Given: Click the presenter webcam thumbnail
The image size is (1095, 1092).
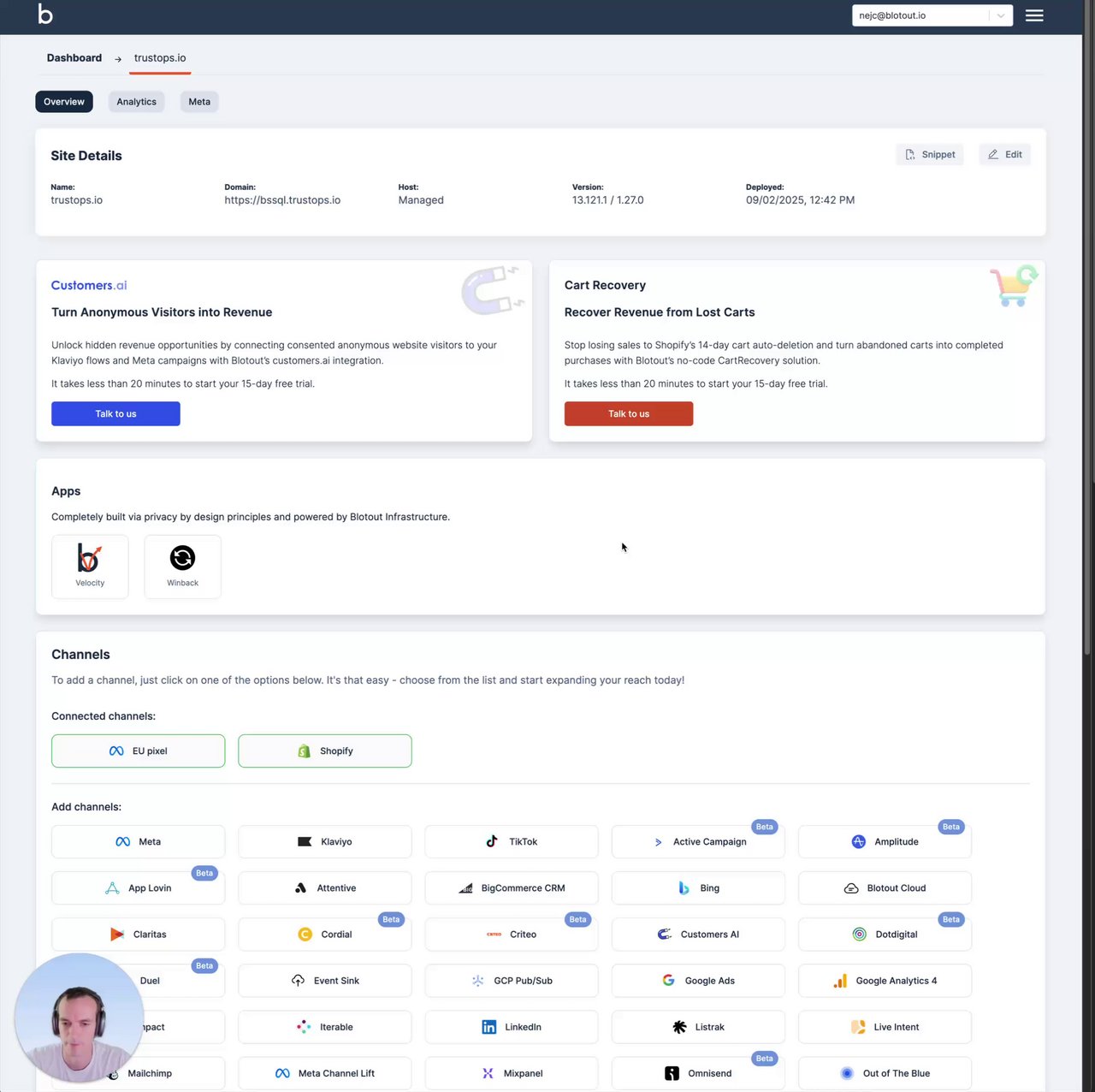Looking at the screenshot, I should point(80,1018).
